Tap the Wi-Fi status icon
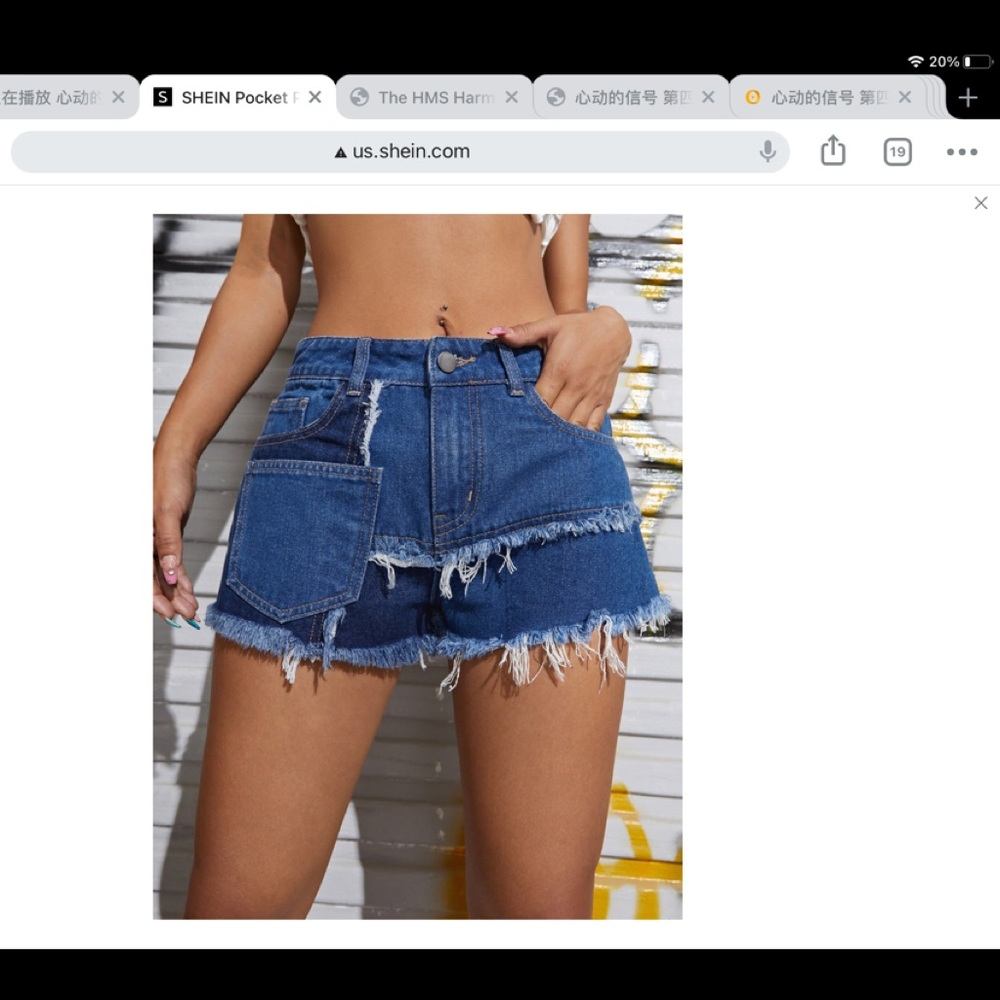 click(x=915, y=61)
